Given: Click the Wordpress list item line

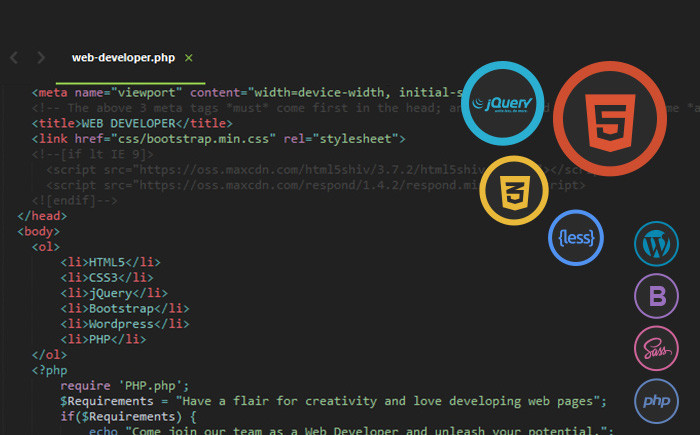Looking at the screenshot, I should point(125,324).
